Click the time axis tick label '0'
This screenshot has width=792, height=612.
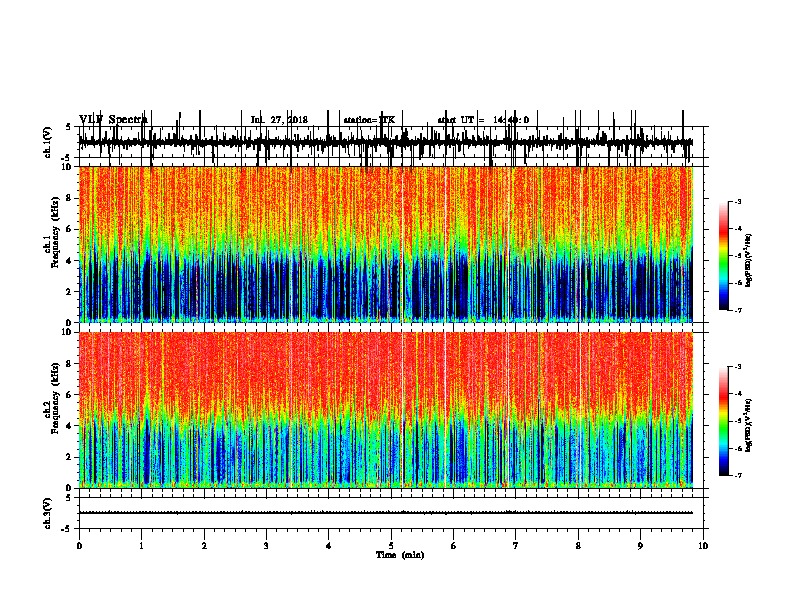point(79,546)
